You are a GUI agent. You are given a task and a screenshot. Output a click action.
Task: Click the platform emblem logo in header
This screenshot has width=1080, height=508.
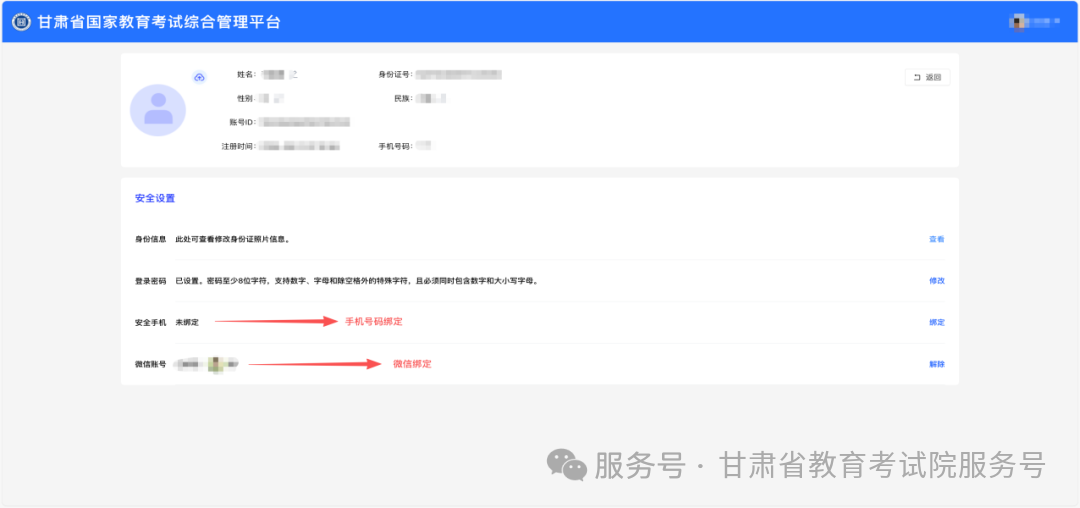coord(21,22)
